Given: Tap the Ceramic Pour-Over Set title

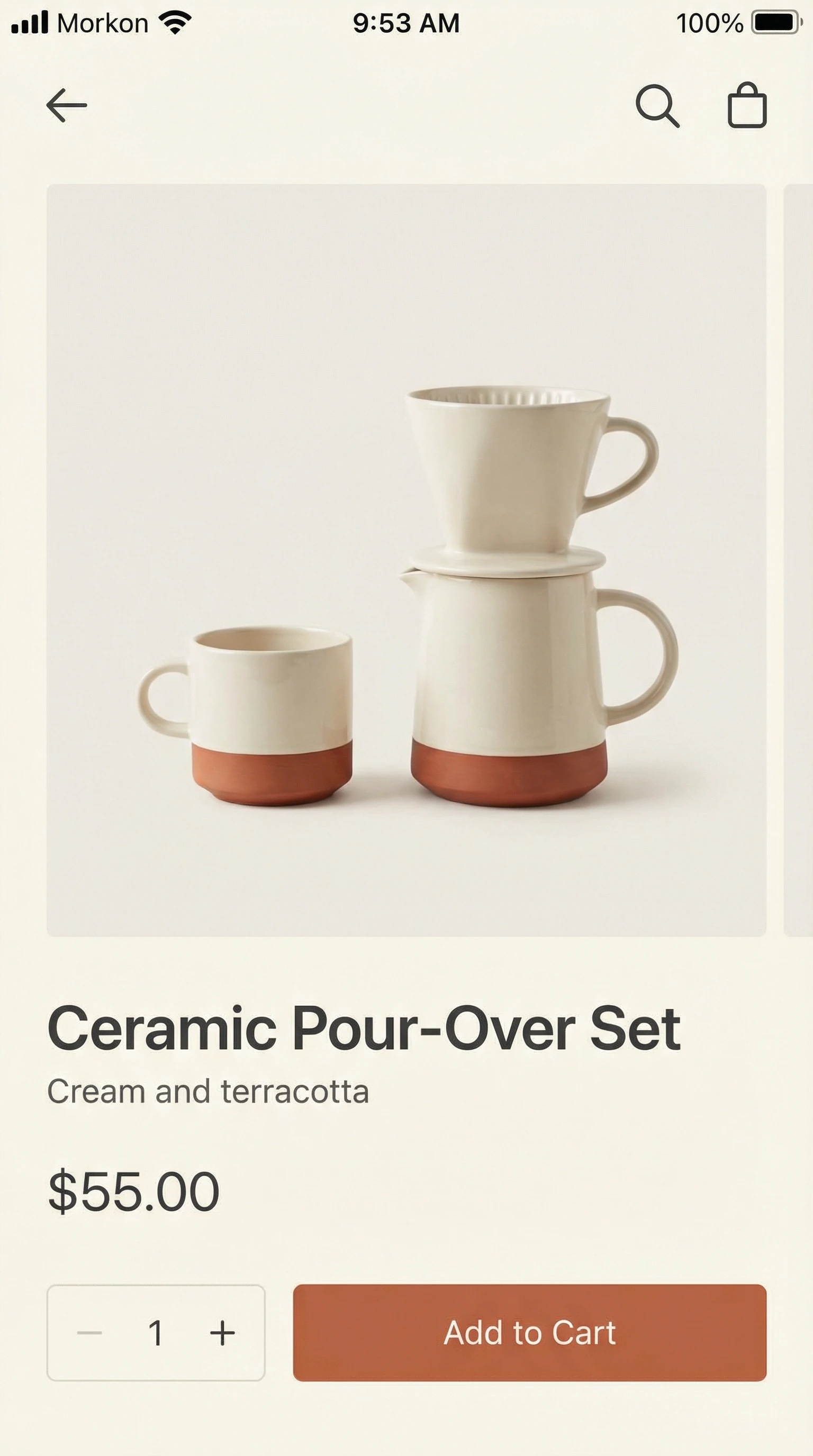Looking at the screenshot, I should click(364, 1029).
